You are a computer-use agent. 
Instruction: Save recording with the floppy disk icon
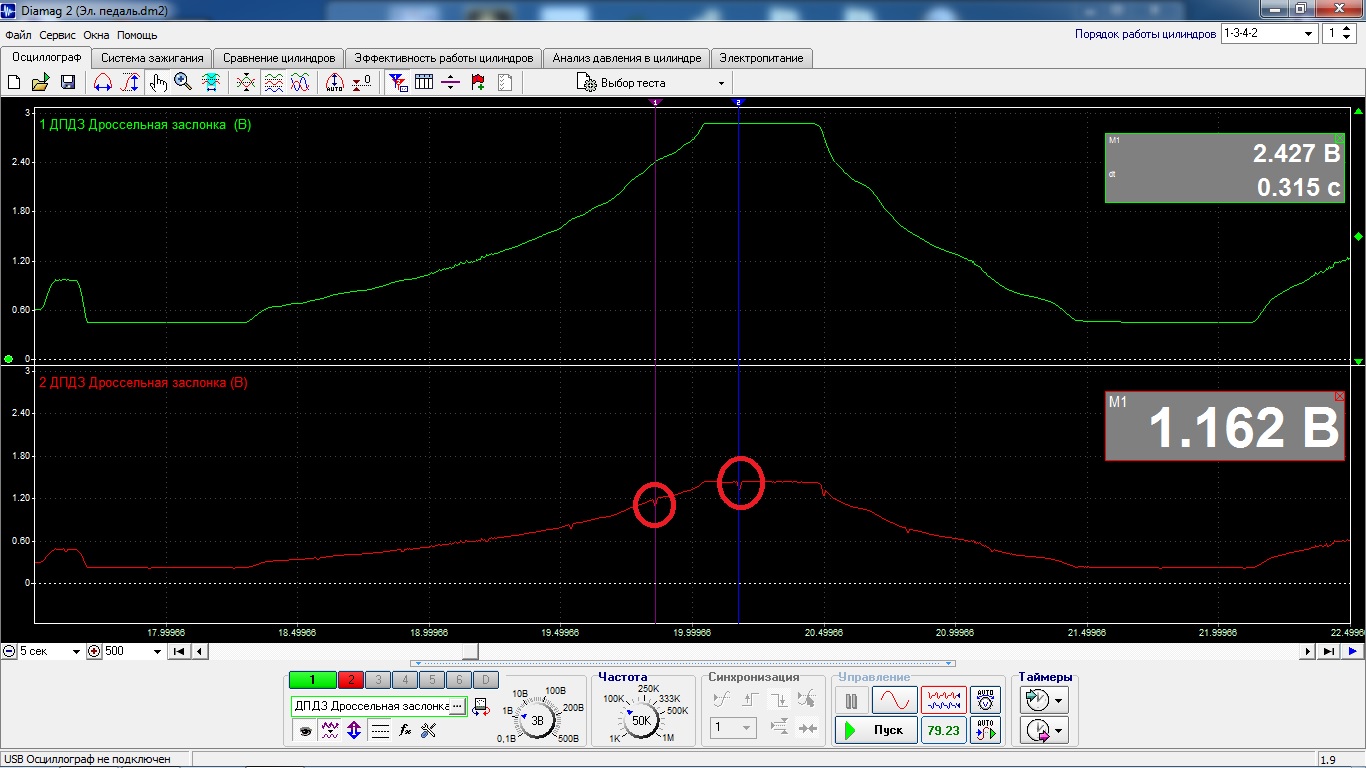(68, 83)
